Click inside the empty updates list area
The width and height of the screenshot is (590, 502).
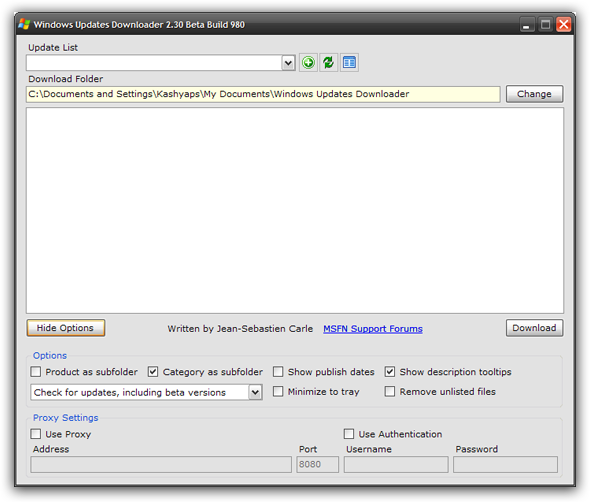295,210
